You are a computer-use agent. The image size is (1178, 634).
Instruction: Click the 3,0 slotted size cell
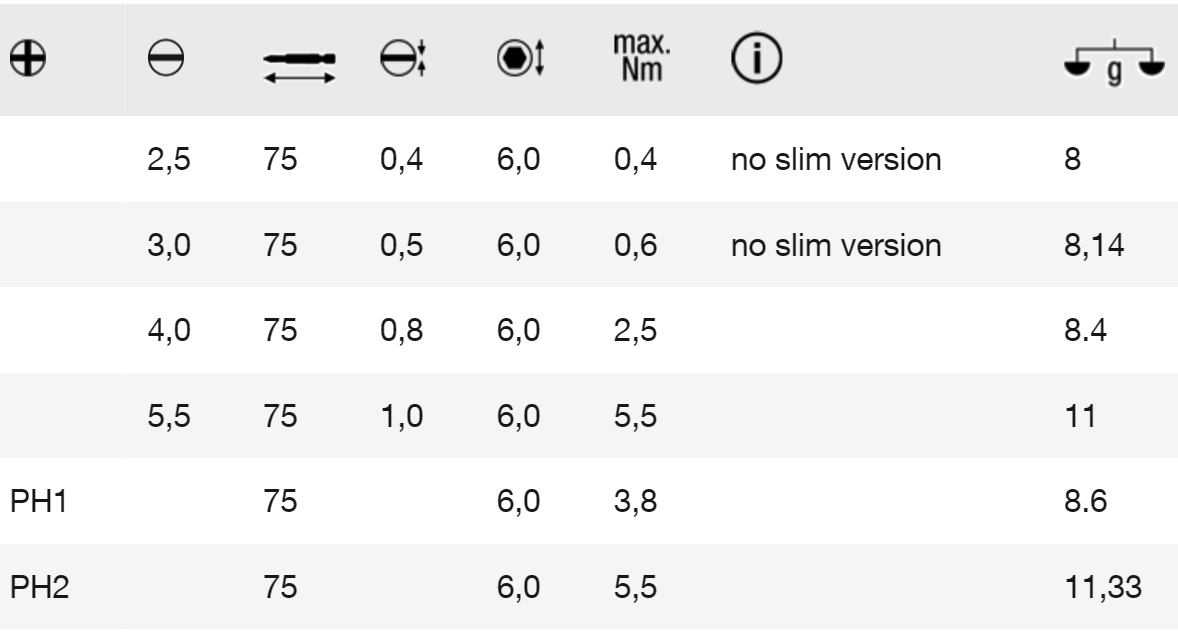click(163, 243)
